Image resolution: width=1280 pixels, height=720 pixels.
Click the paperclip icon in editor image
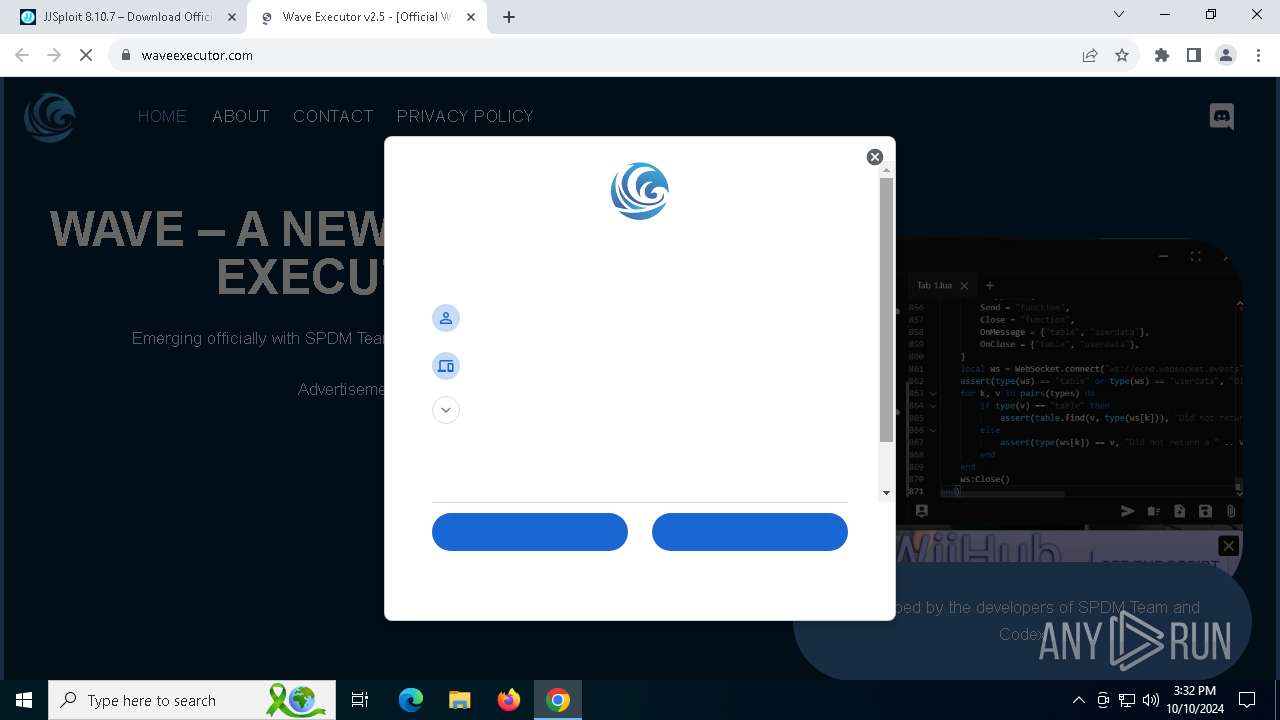click(x=1231, y=511)
